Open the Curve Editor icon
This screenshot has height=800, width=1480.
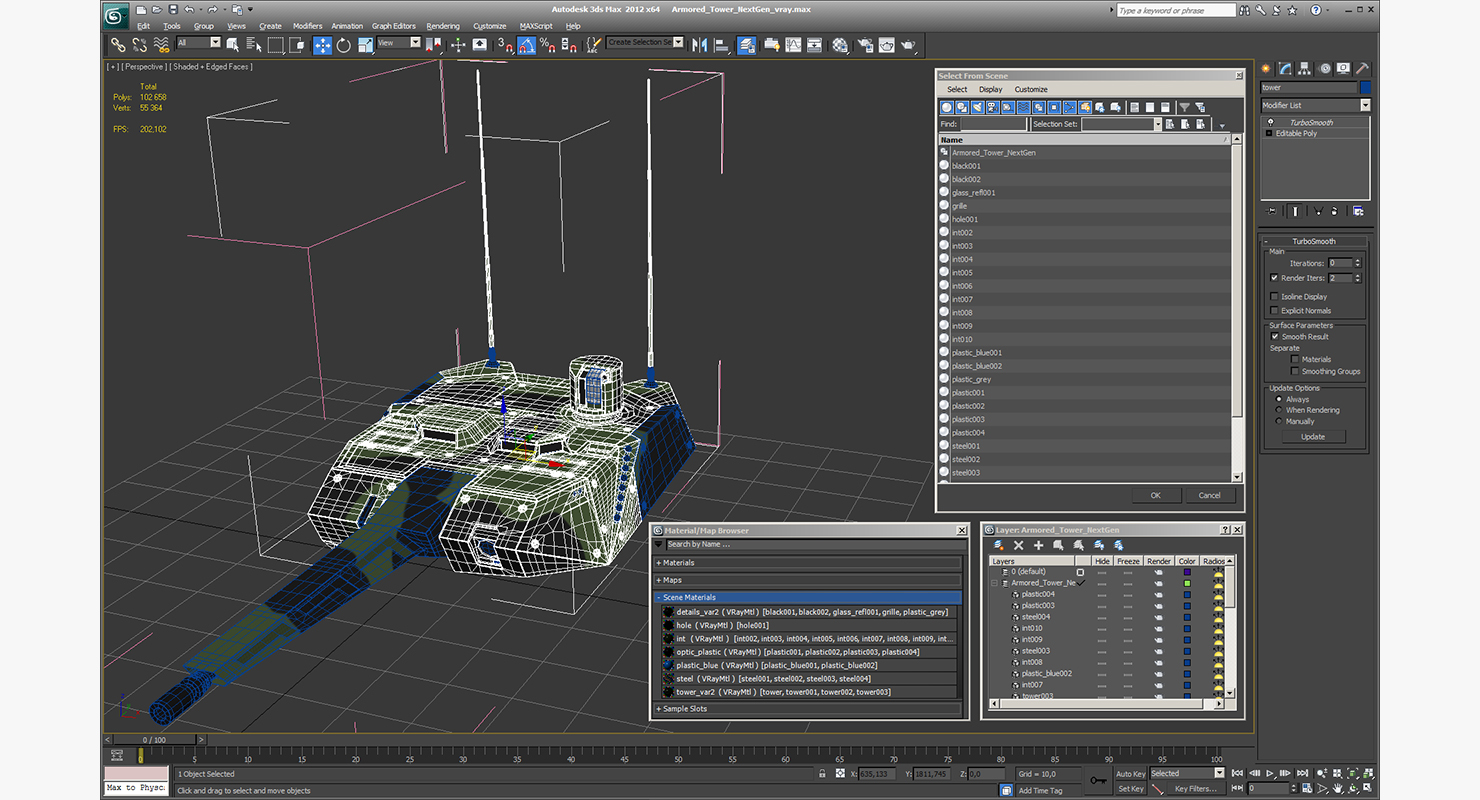[793, 45]
